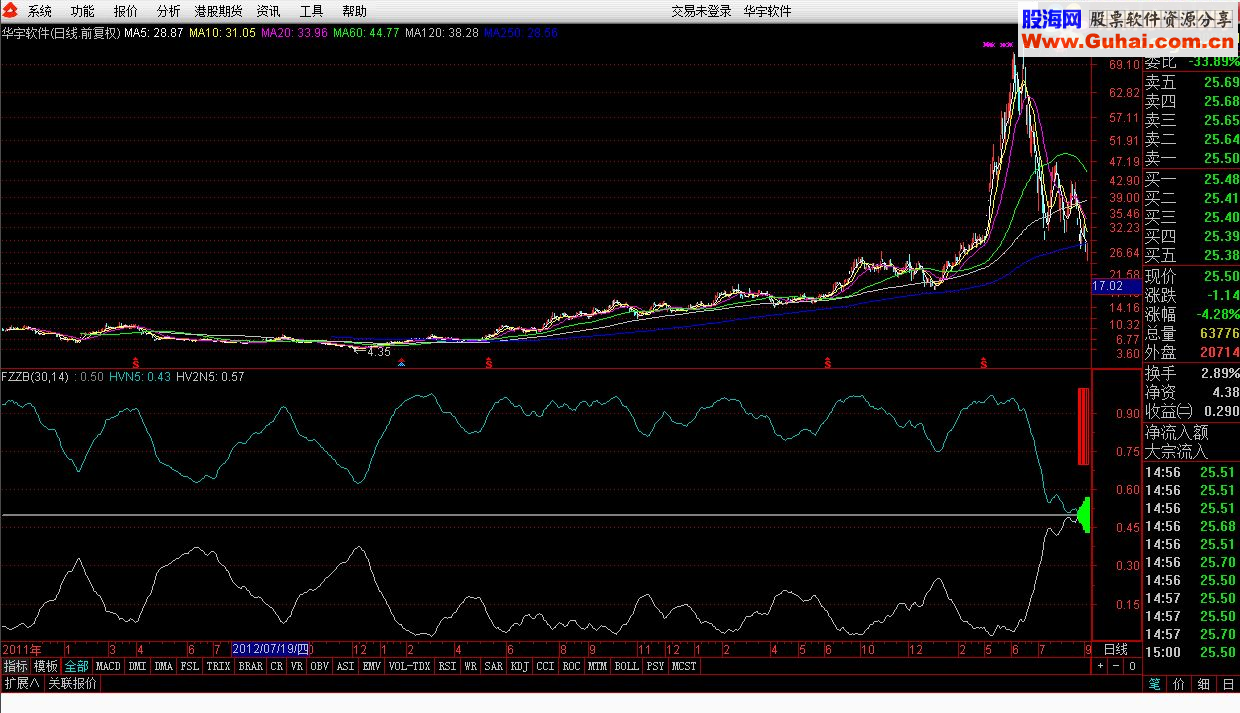Switch to the MCST indicator
The height and width of the screenshot is (713, 1240).
685,666
